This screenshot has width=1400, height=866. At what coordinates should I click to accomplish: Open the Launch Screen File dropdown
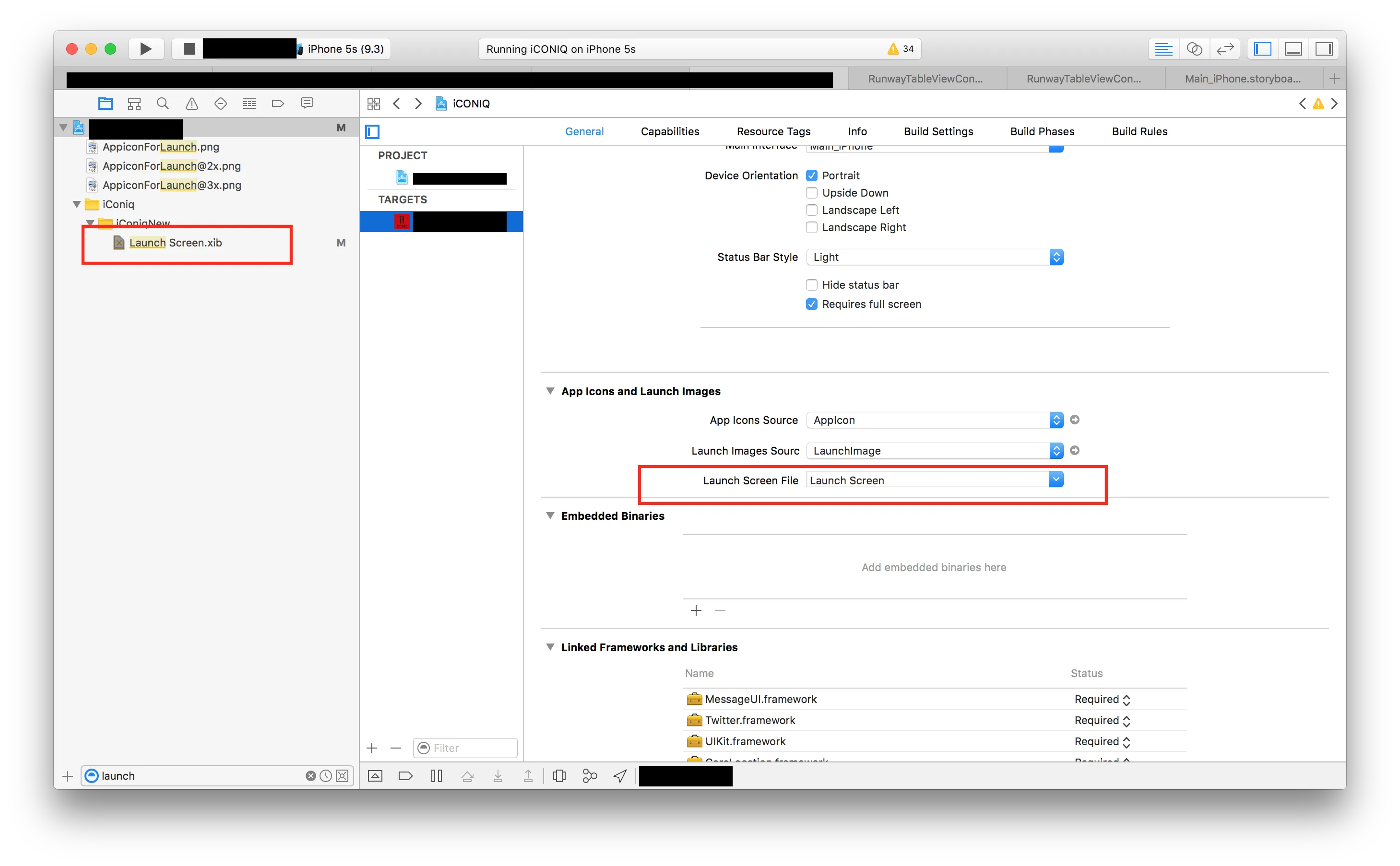(x=1056, y=480)
